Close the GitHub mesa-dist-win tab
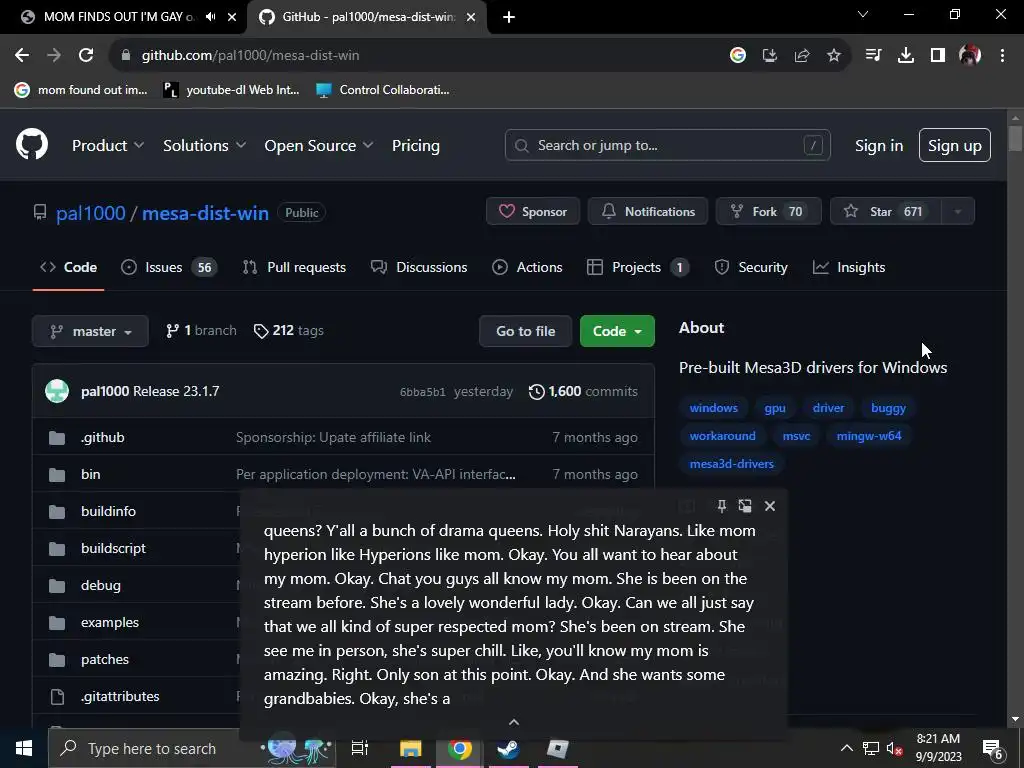Screen dimensions: 1024x768 (471, 17)
